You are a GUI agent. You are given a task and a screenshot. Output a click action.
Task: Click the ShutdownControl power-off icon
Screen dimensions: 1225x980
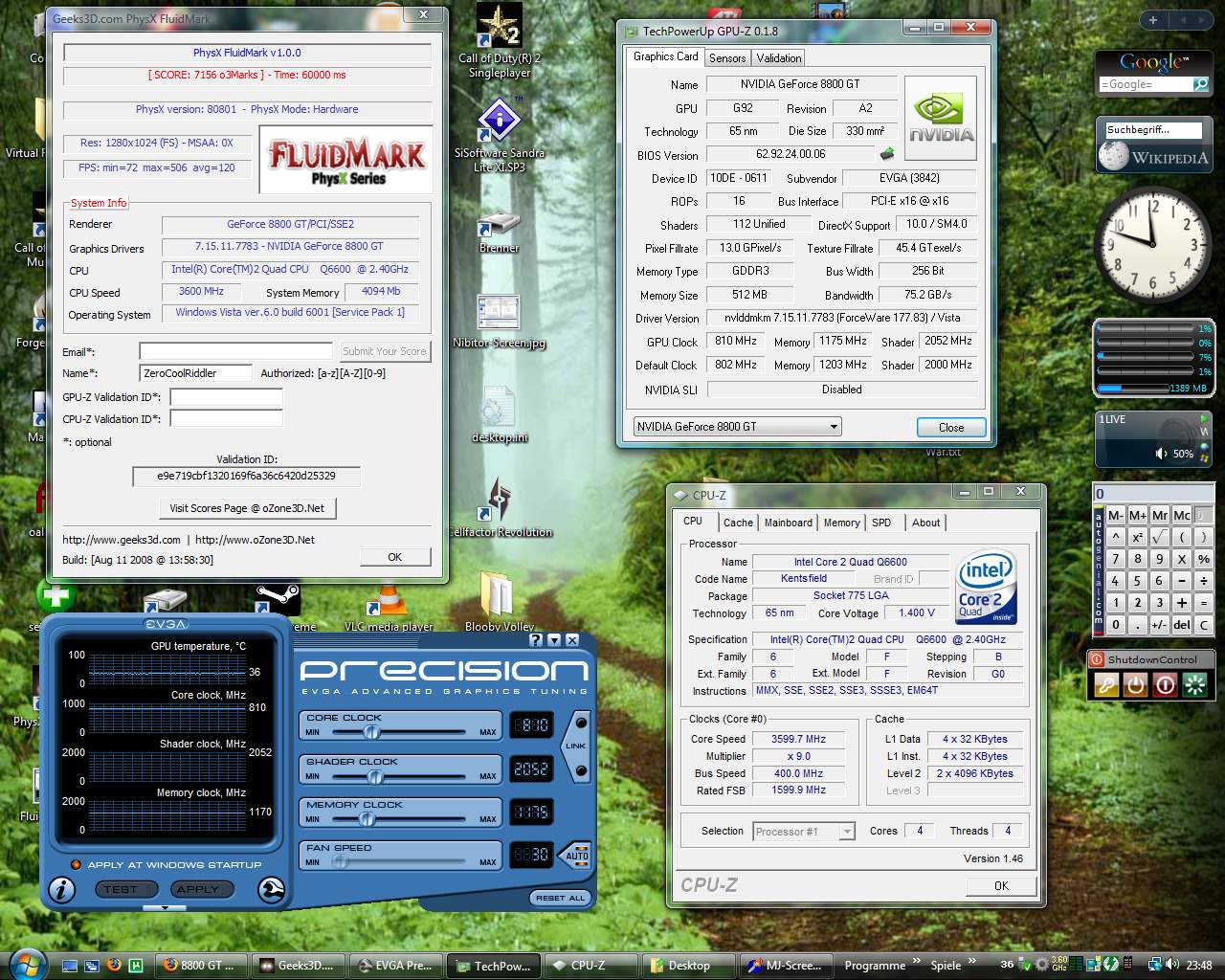(x=1135, y=684)
